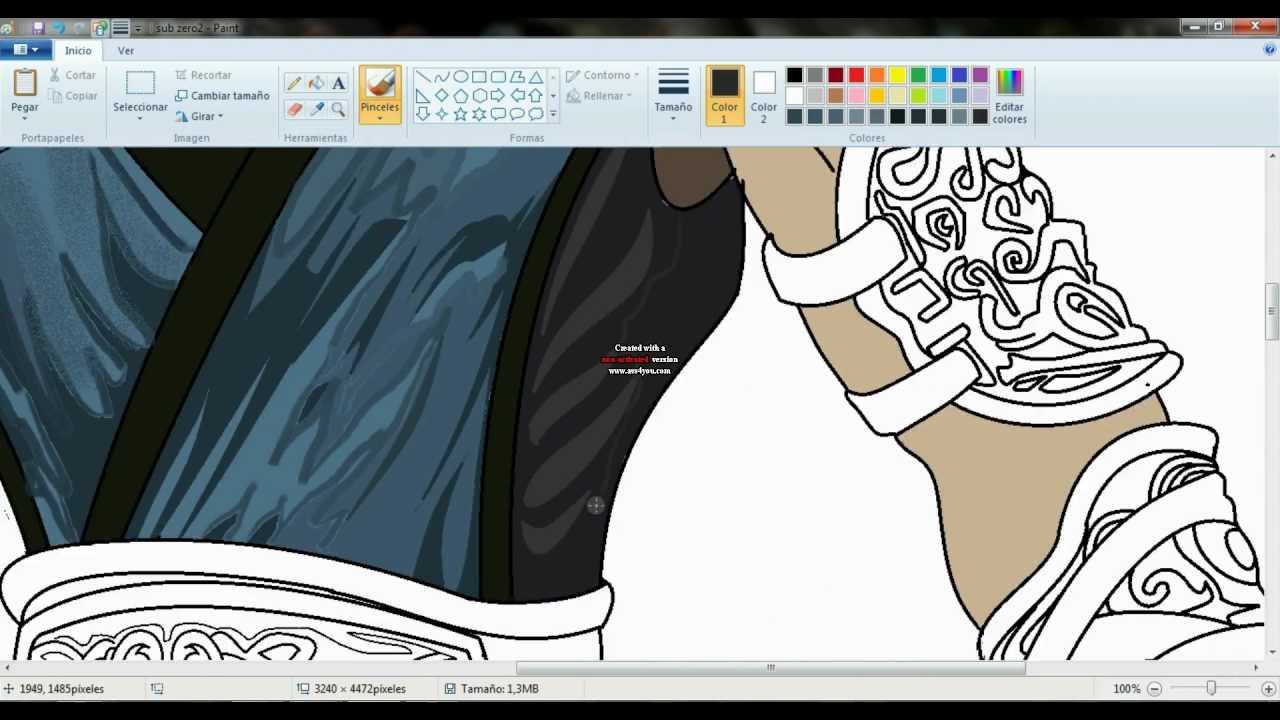
Task: Pick the purple color swatch
Action: tap(980, 75)
